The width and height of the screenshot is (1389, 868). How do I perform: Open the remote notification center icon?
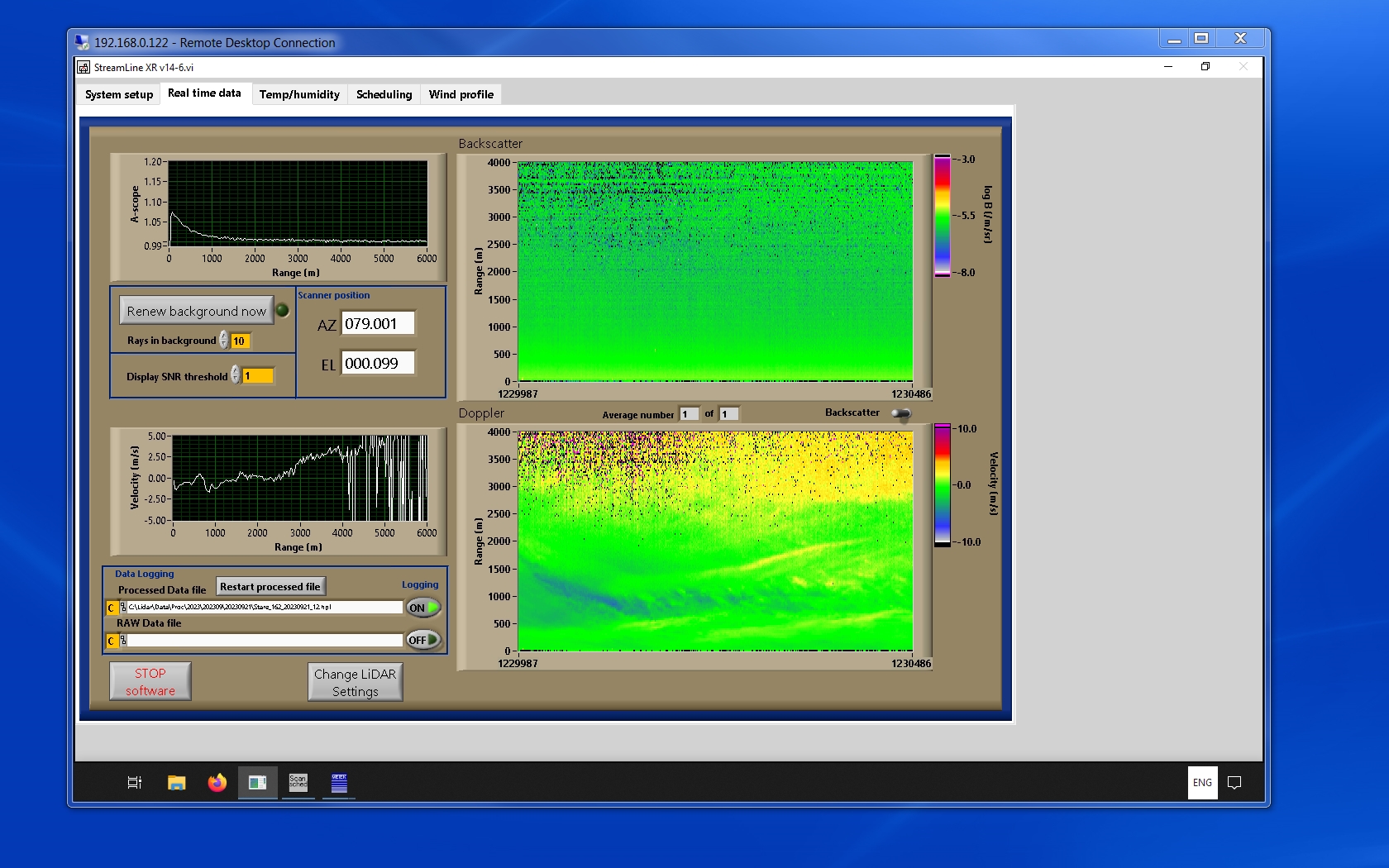click(1234, 782)
